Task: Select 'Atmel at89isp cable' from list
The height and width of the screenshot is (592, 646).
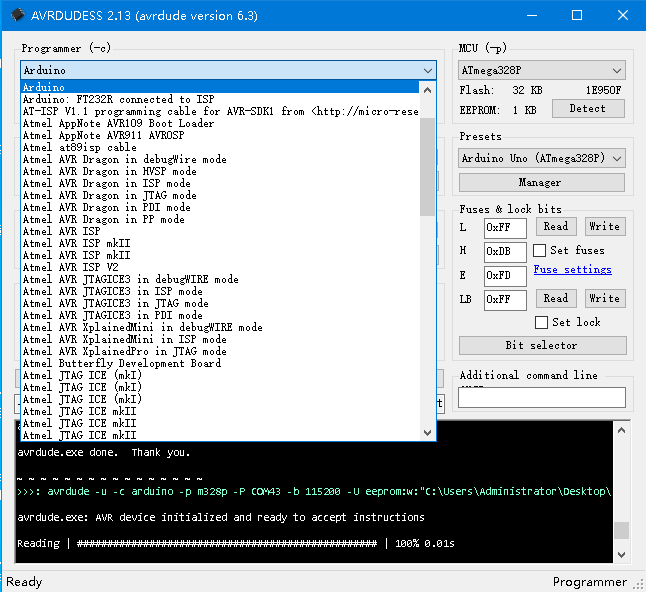Action: [x=220, y=147]
